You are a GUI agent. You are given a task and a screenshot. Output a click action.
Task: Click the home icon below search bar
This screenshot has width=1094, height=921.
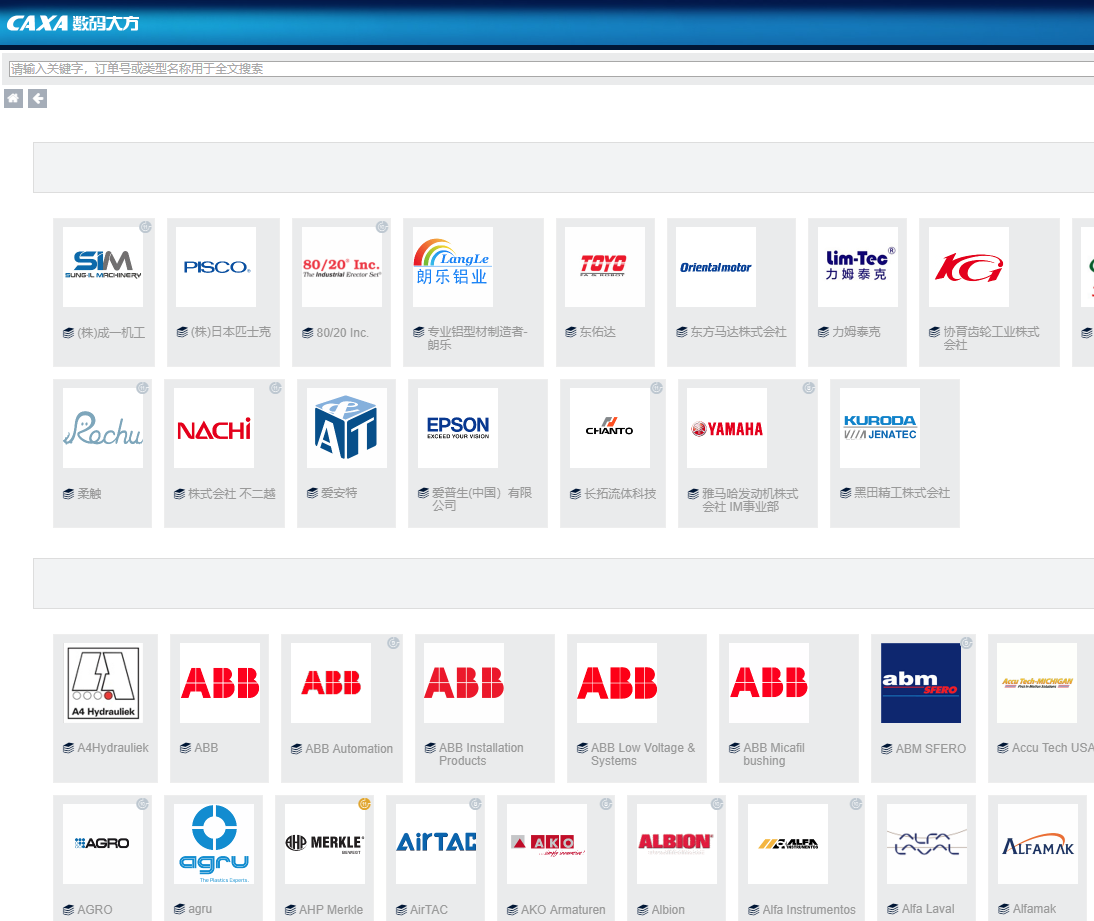[x=13, y=98]
